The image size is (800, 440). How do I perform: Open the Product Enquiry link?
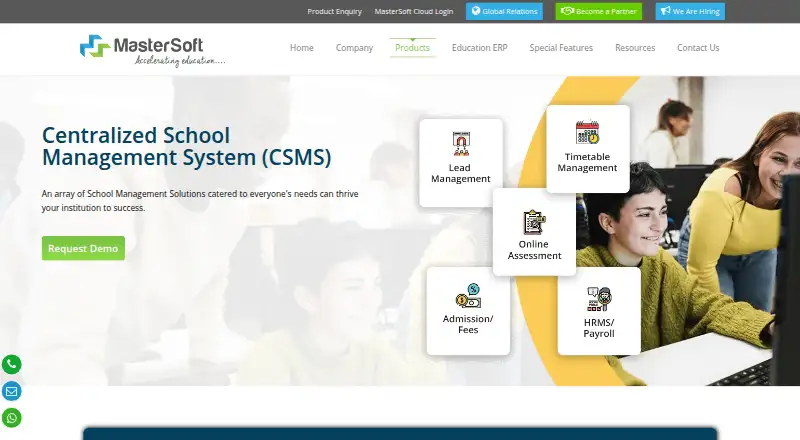point(334,11)
